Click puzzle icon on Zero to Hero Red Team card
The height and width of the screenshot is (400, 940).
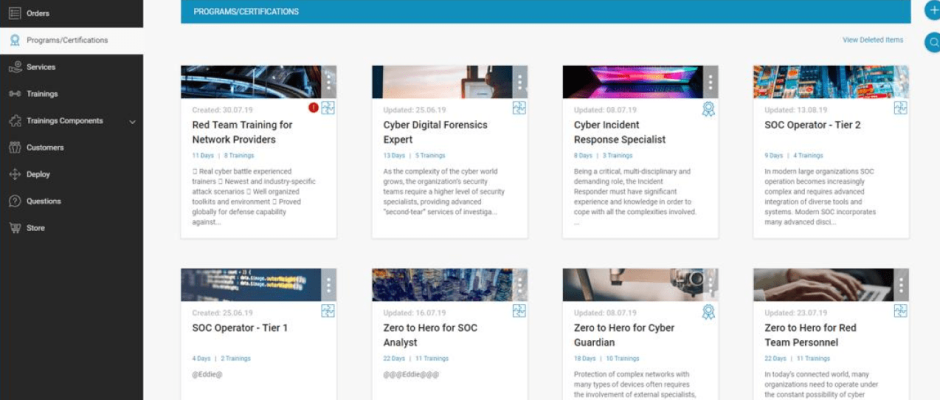900,311
